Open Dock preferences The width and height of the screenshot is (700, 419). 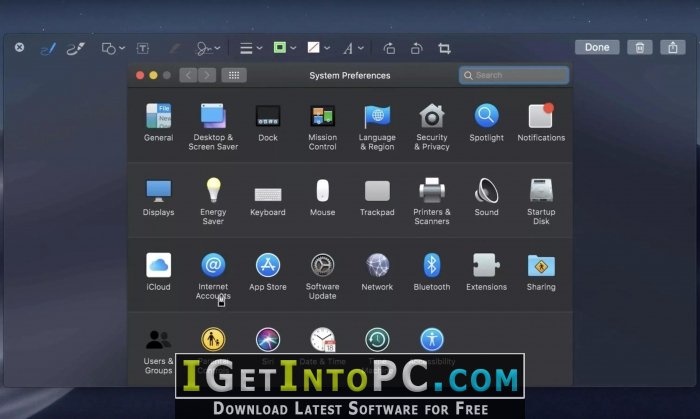(x=268, y=122)
